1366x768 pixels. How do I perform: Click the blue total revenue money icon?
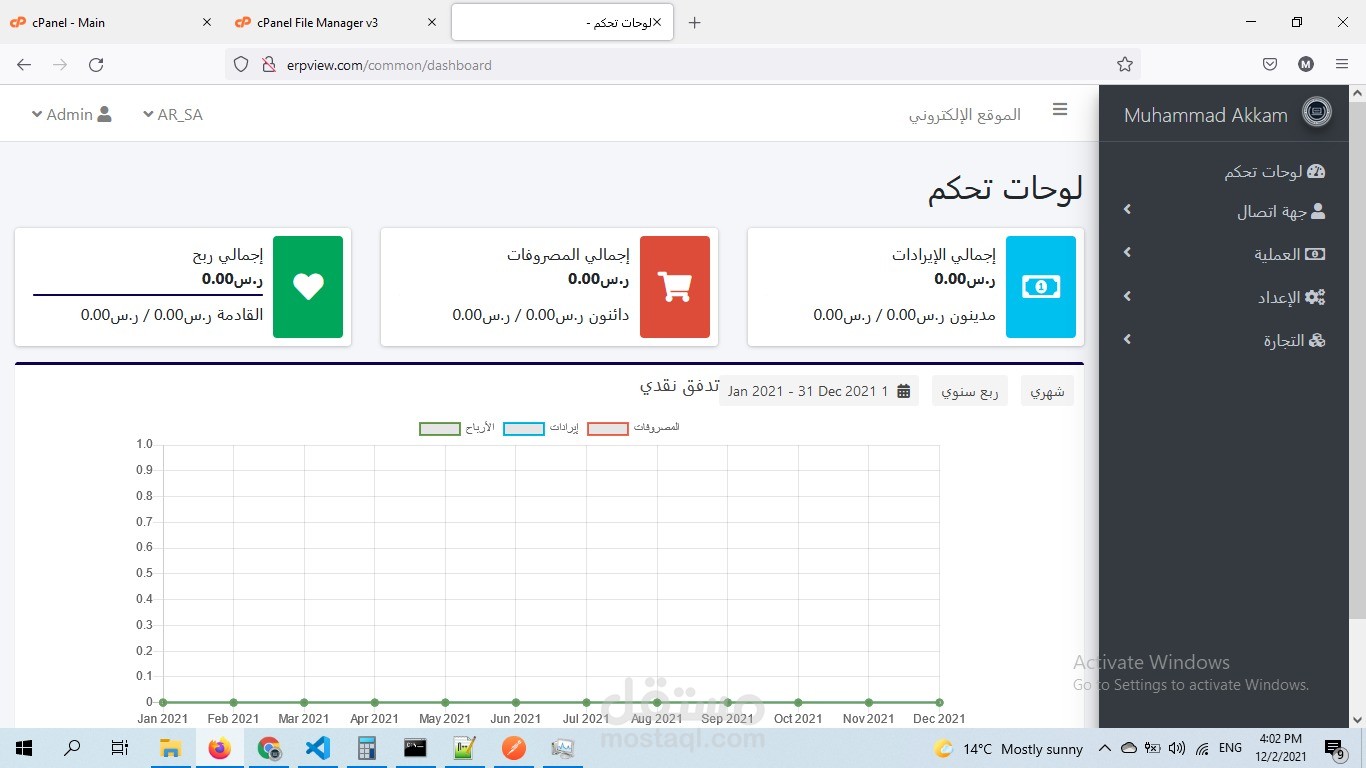pos(1041,287)
